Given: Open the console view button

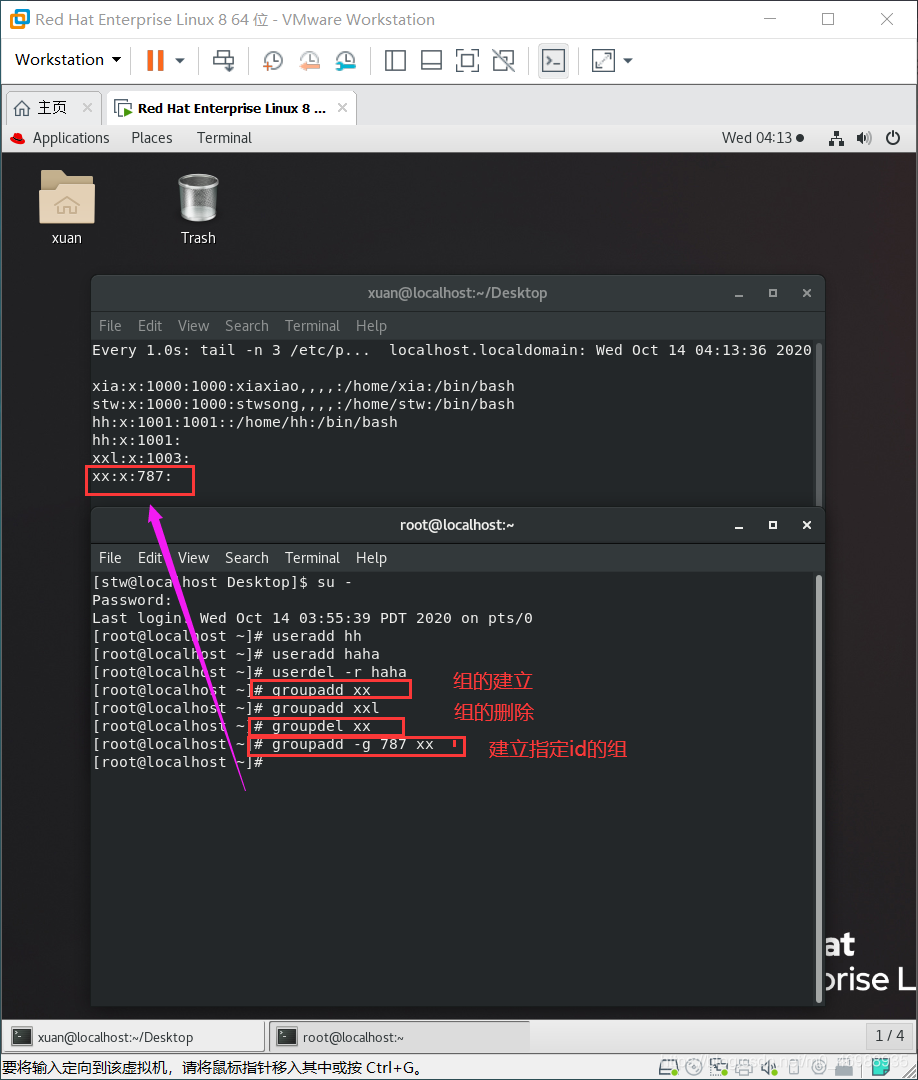Looking at the screenshot, I should pyautogui.click(x=554, y=61).
